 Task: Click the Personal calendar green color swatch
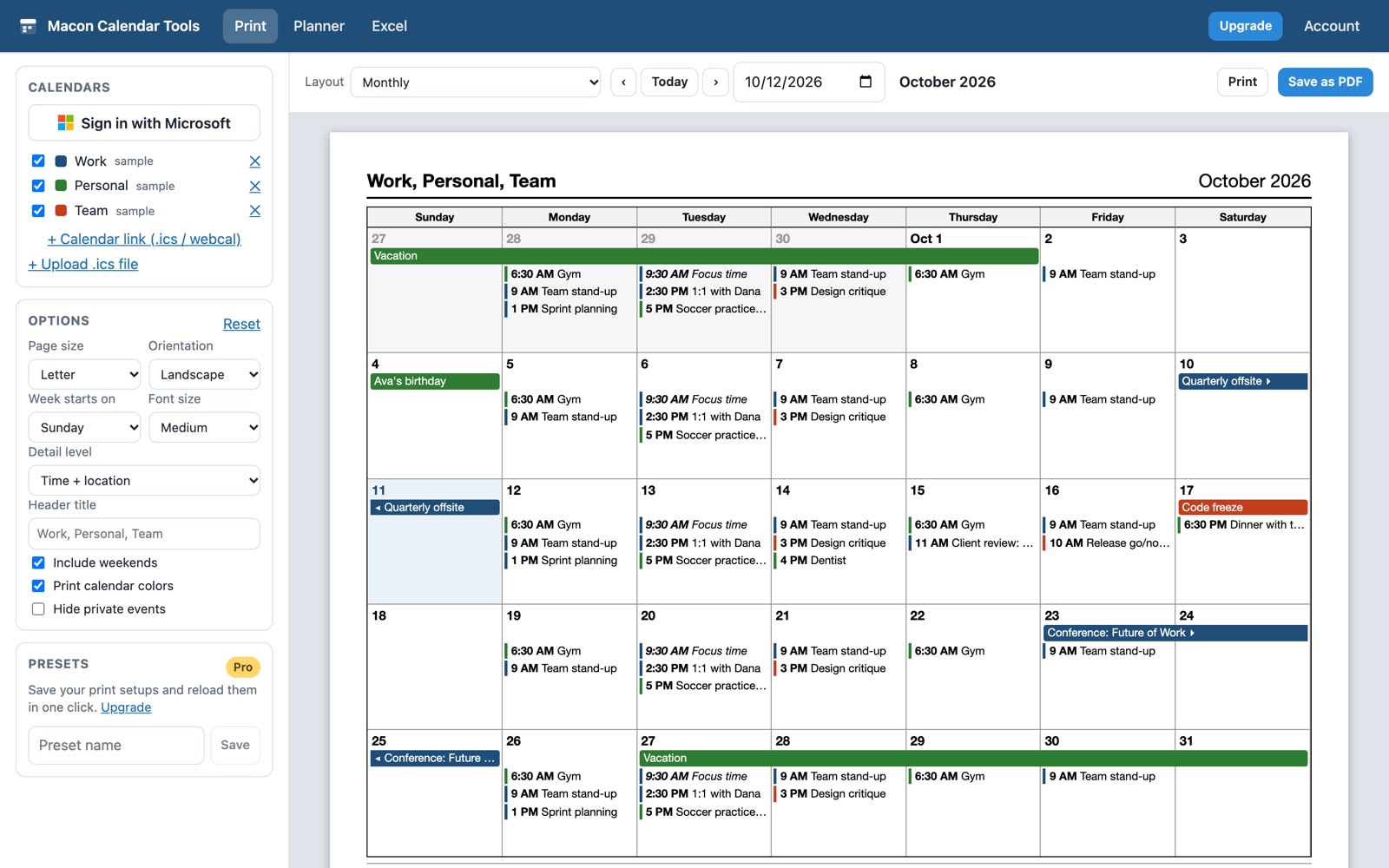(62, 186)
